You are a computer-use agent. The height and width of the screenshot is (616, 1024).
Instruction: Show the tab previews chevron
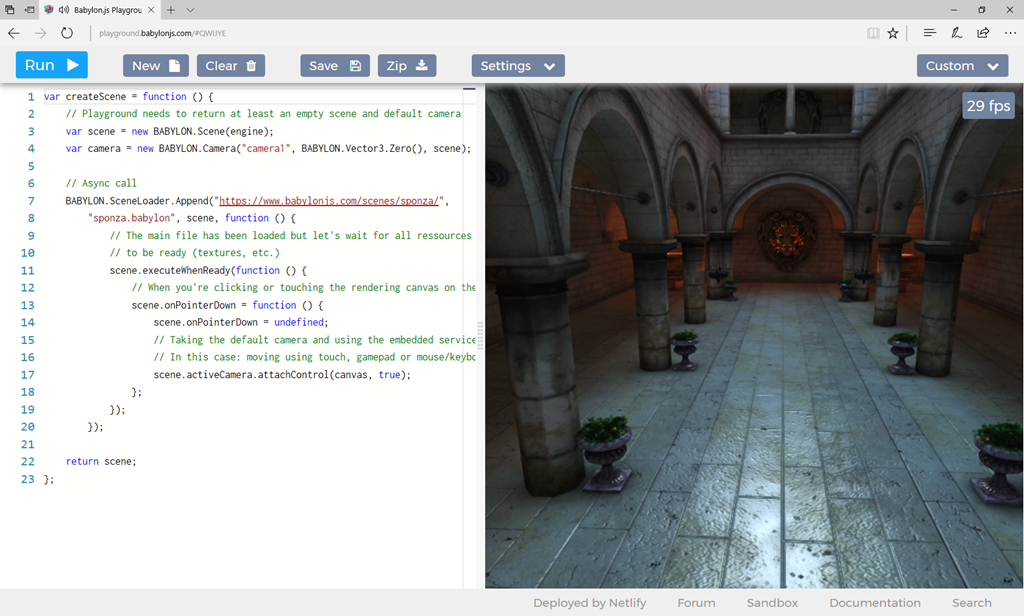click(190, 10)
